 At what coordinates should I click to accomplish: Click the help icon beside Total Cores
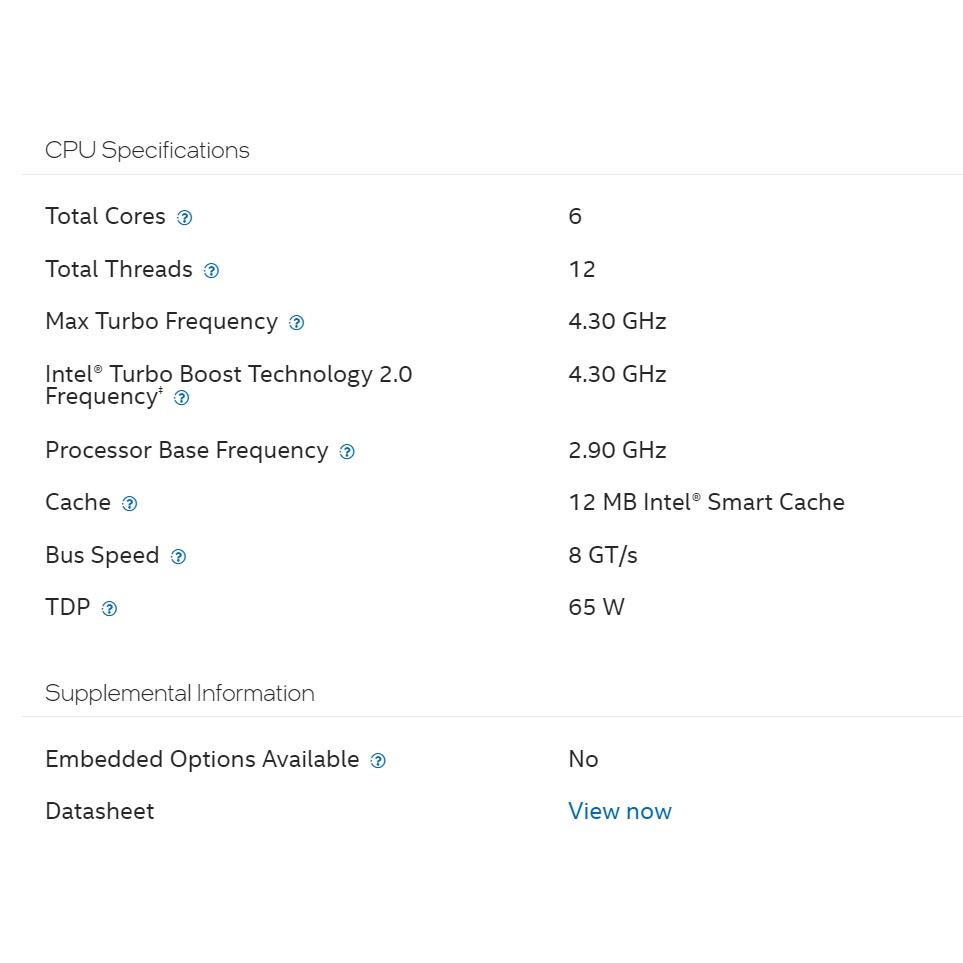coord(184,218)
